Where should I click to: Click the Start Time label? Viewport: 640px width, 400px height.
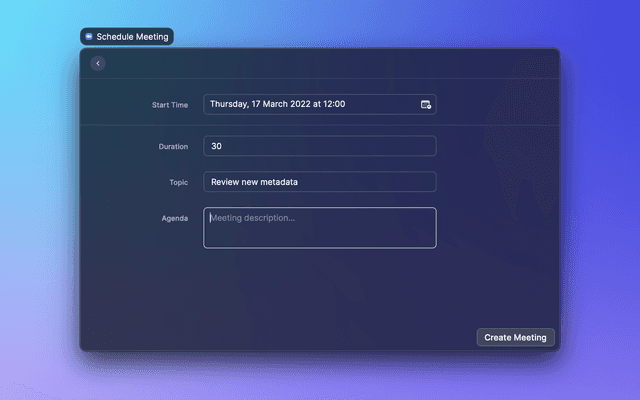click(x=169, y=104)
